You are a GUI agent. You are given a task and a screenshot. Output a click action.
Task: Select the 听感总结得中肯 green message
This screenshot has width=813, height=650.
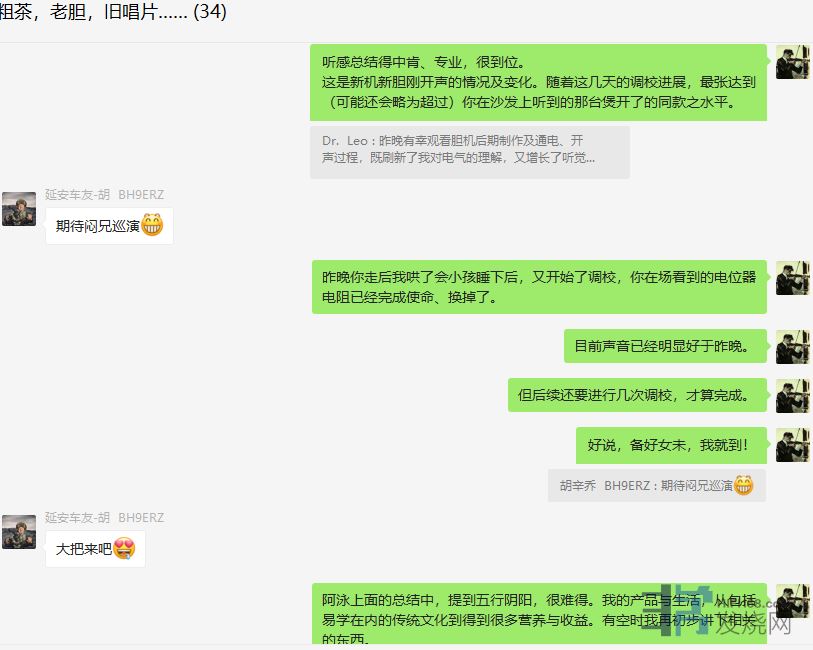(x=538, y=82)
